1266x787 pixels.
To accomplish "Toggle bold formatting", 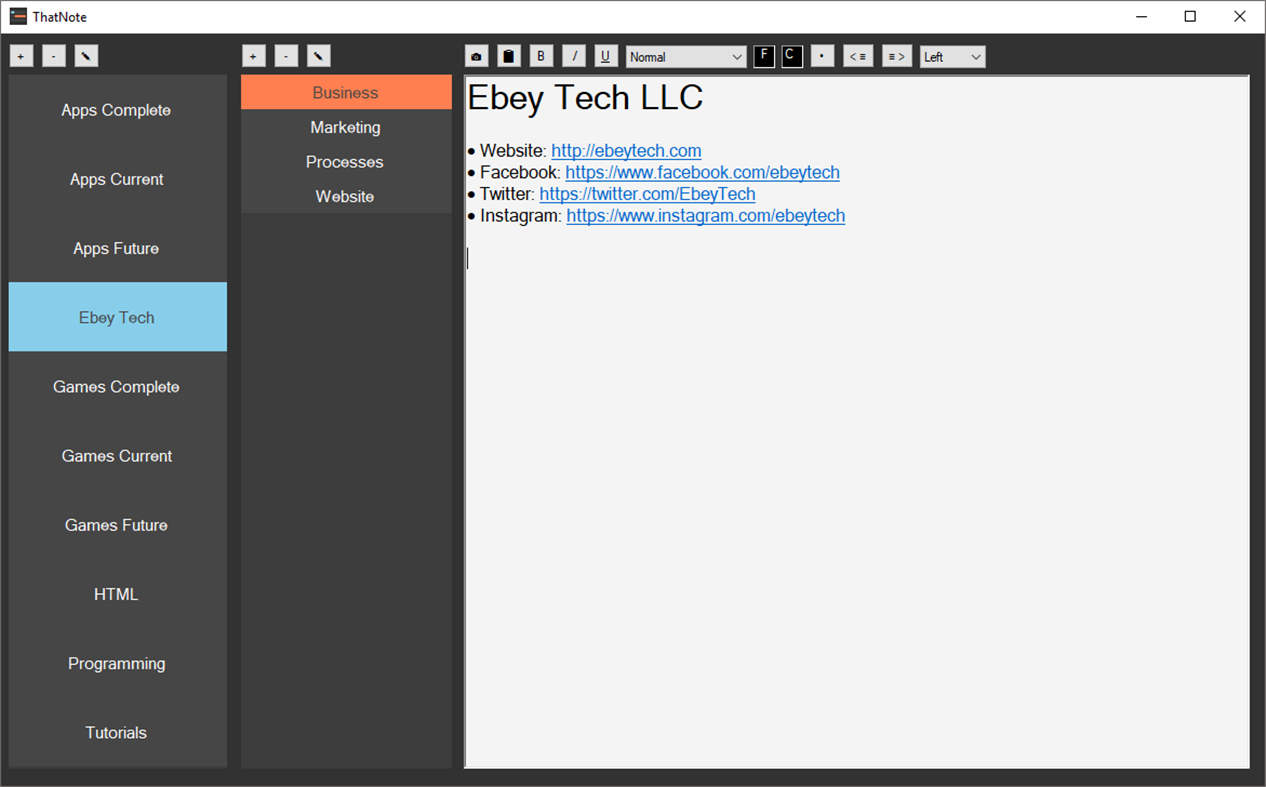I will tap(541, 56).
